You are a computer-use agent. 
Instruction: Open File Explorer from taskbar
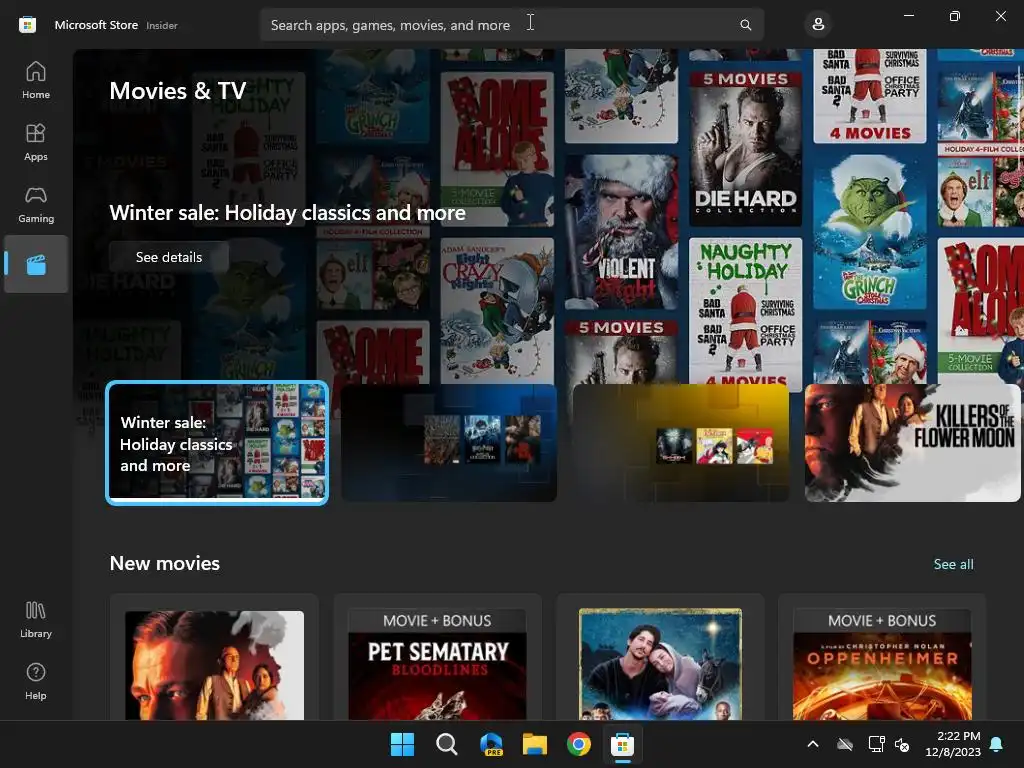(535, 744)
